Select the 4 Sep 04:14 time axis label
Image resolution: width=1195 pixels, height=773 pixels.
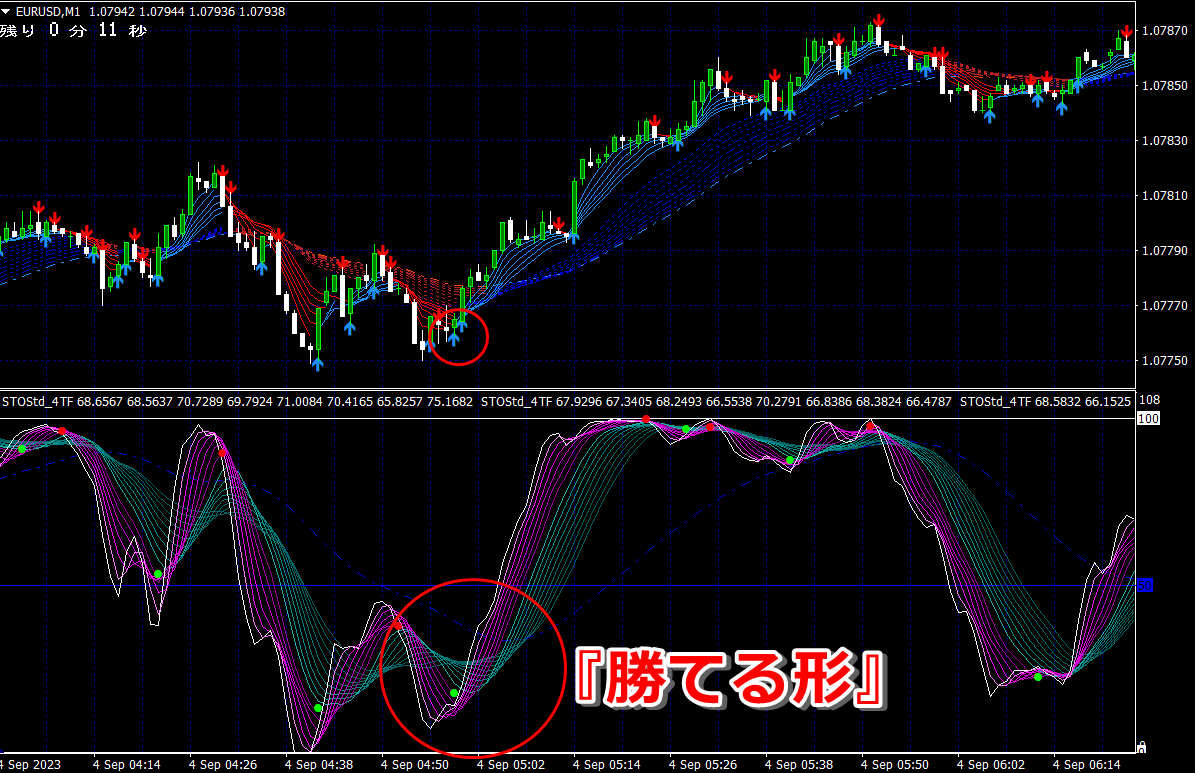pos(127,764)
